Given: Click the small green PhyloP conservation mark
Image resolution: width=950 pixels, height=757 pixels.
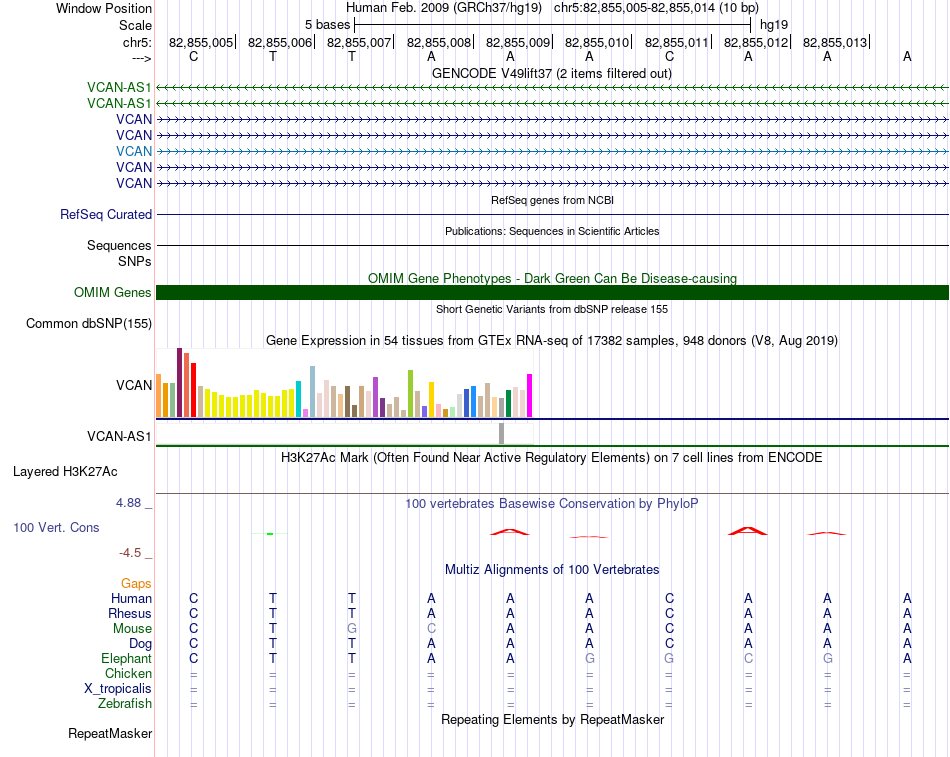Looking at the screenshot, I should 270,533.
